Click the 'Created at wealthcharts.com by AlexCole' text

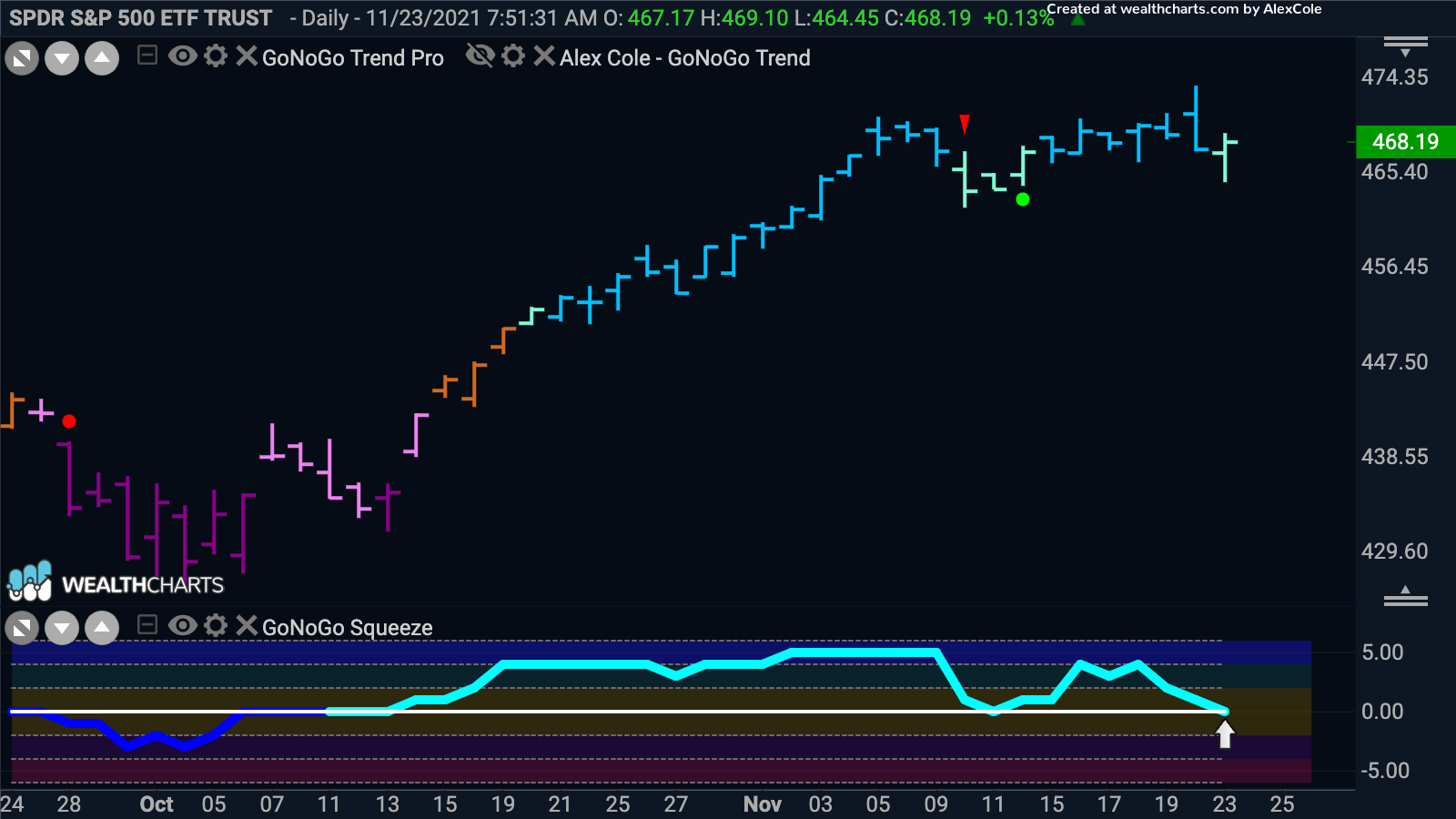point(1185,9)
